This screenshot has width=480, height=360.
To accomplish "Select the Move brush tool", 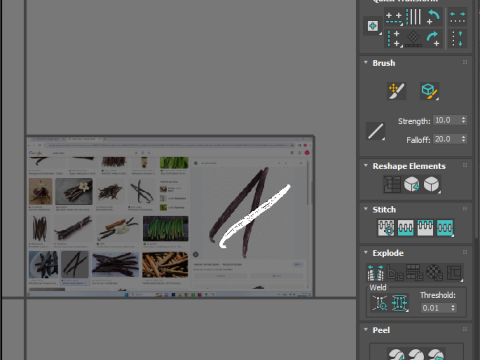I will 397,91.
